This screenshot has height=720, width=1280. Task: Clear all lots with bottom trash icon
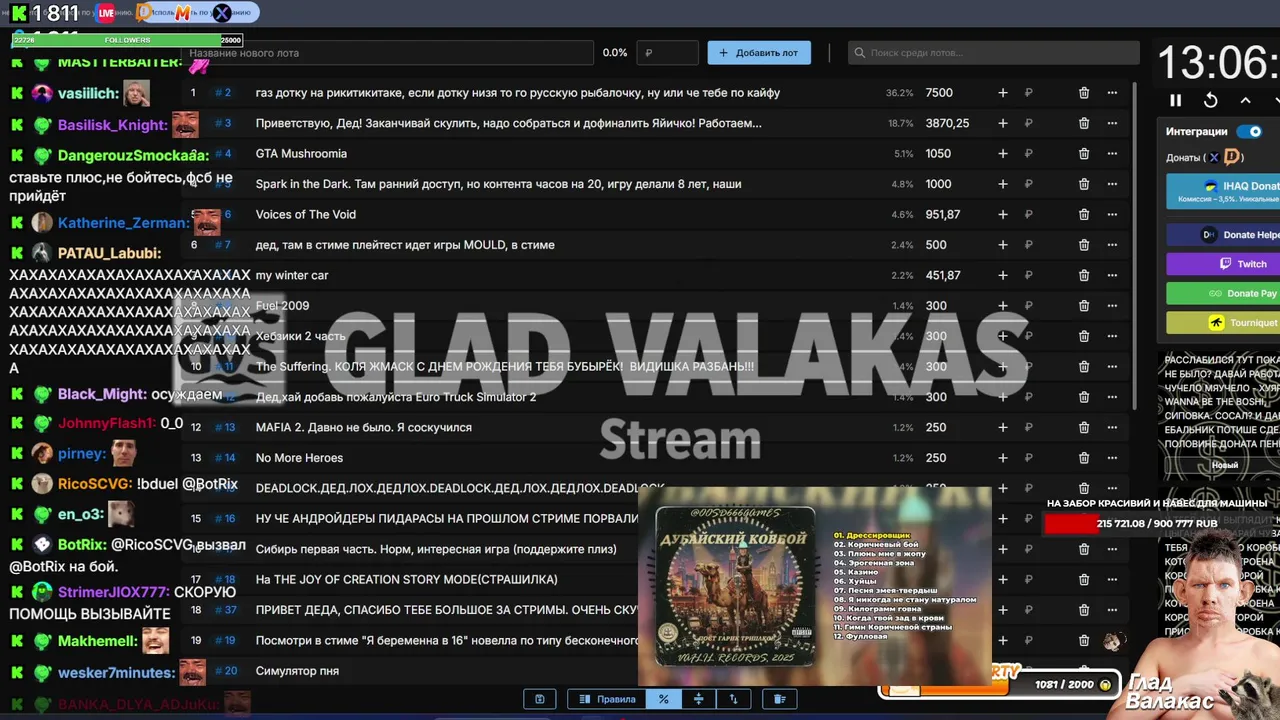tap(779, 699)
